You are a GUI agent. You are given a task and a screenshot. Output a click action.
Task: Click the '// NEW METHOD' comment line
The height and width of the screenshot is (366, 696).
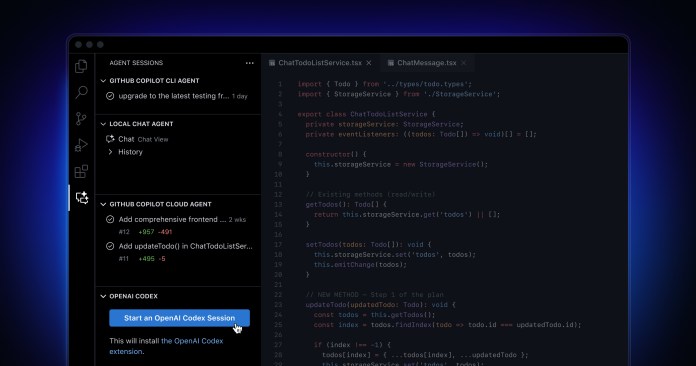tap(375, 295)
